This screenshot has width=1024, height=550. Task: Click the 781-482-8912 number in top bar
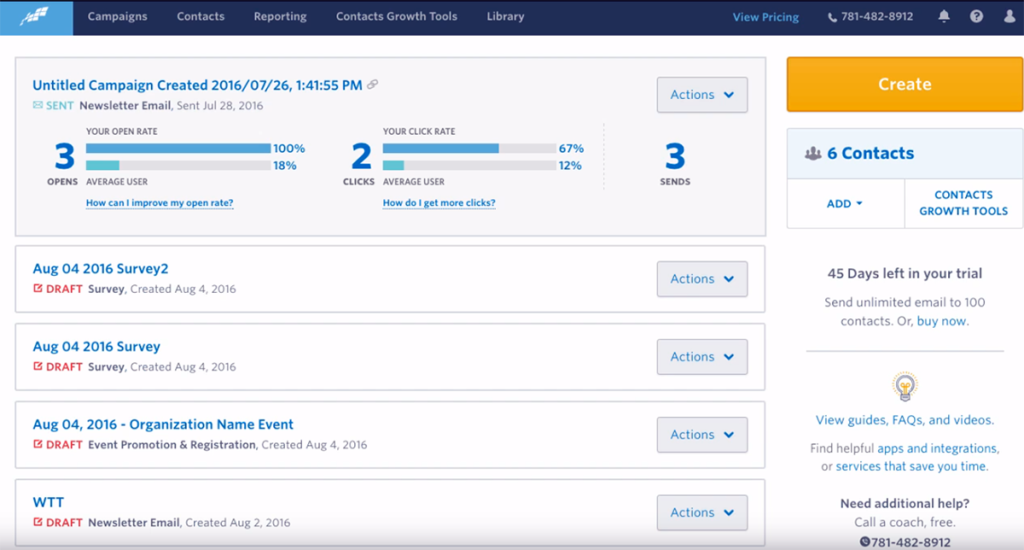tap(877, 17)
